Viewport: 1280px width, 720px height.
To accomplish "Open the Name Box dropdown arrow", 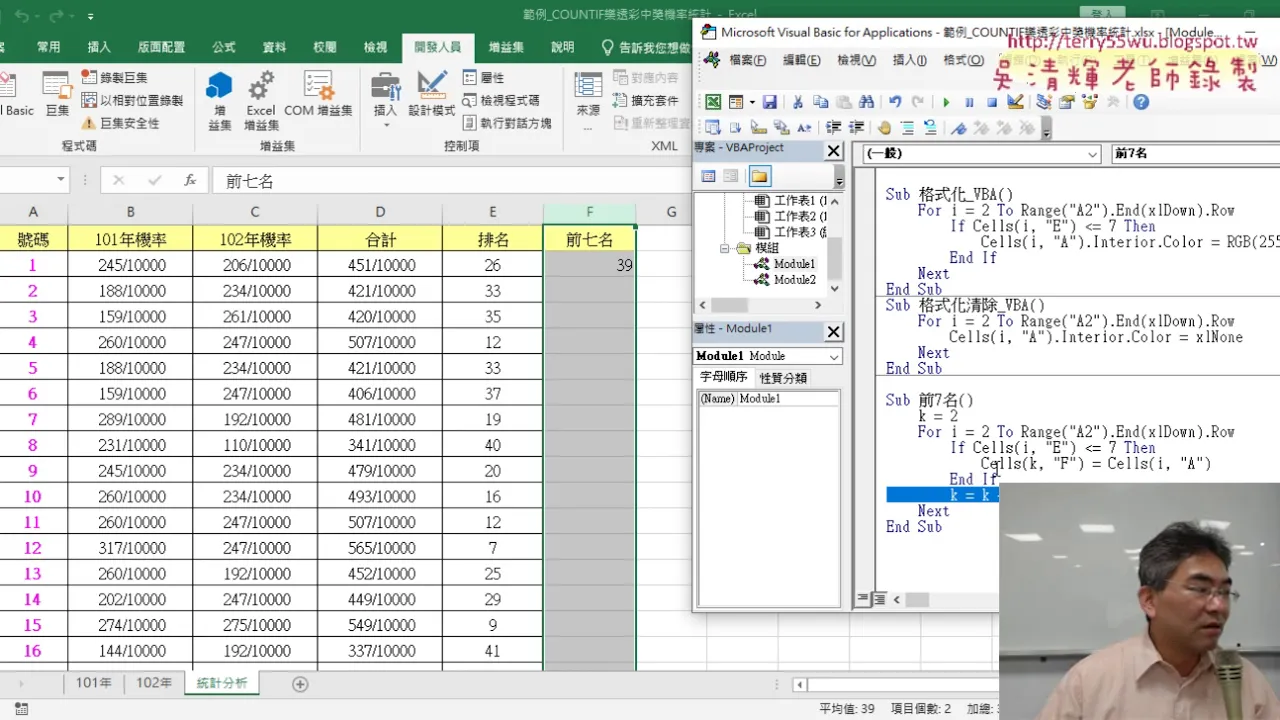I will coord(61,180).
